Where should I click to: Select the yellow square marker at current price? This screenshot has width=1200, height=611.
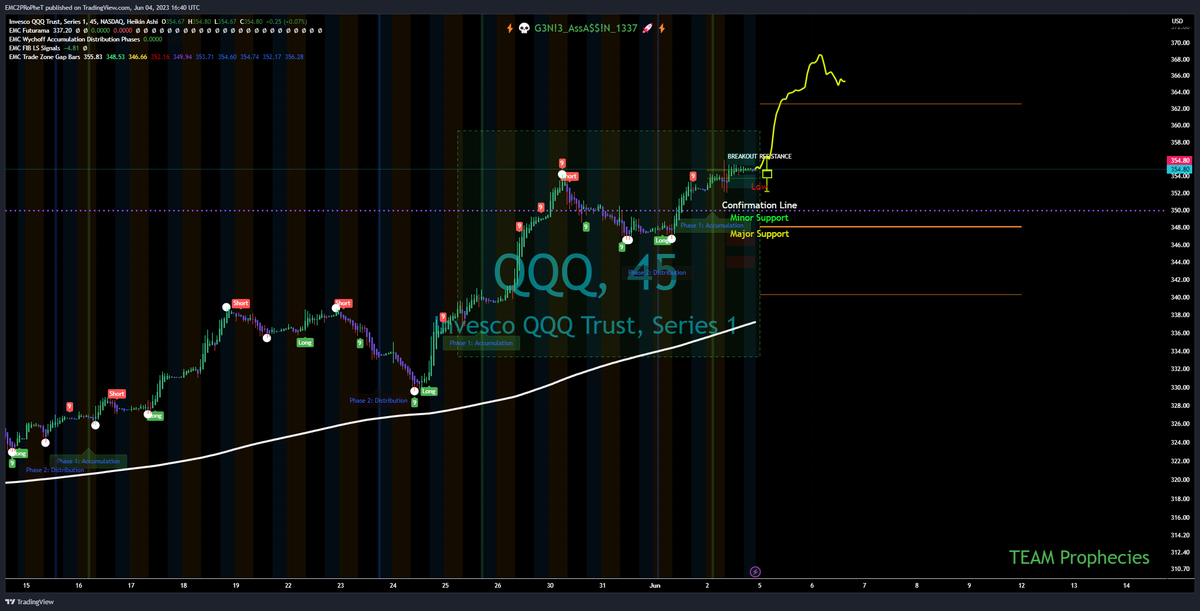click(x=767, y=174)
